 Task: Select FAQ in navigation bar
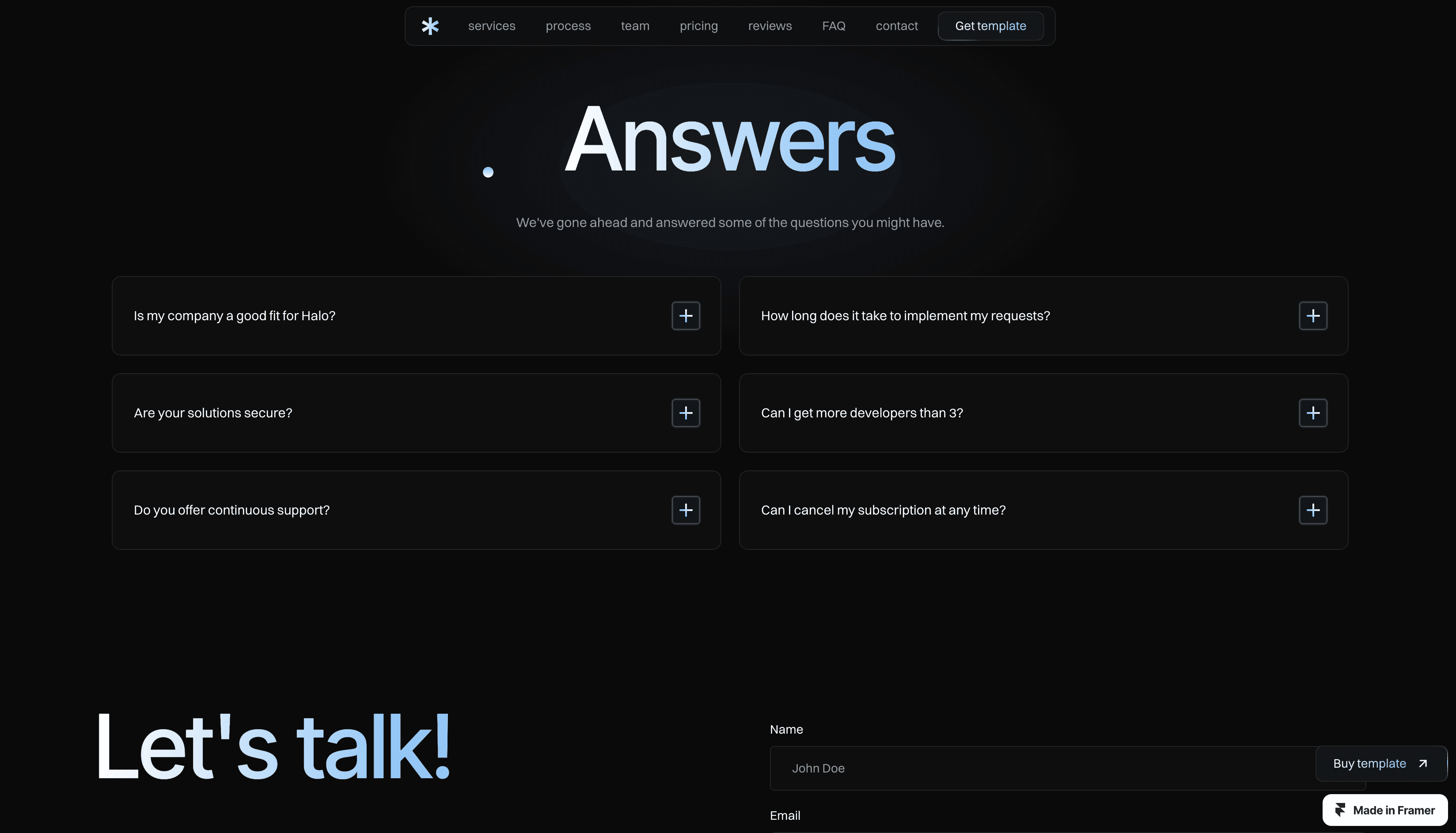point(833,27)
